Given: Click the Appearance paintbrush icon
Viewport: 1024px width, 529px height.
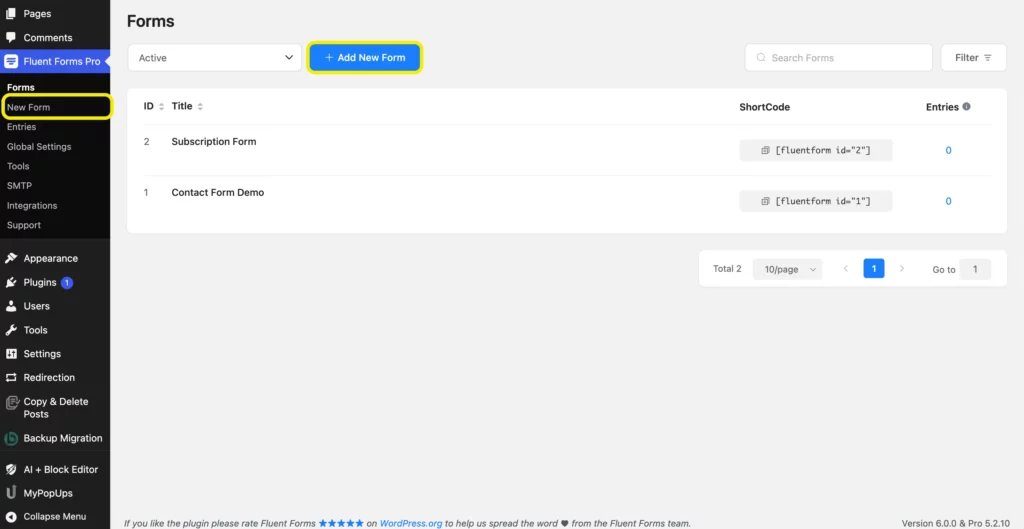Looking at the screenshot, I should click(11, 258).
